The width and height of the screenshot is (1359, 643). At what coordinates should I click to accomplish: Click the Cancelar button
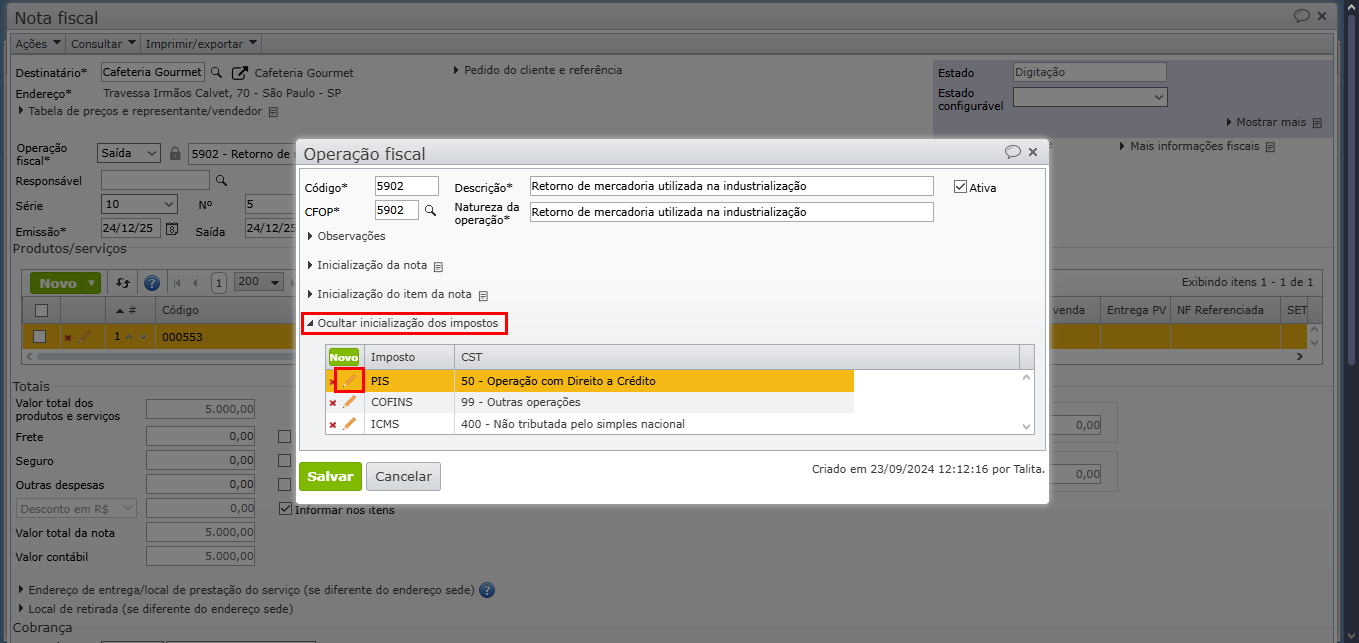403,477
